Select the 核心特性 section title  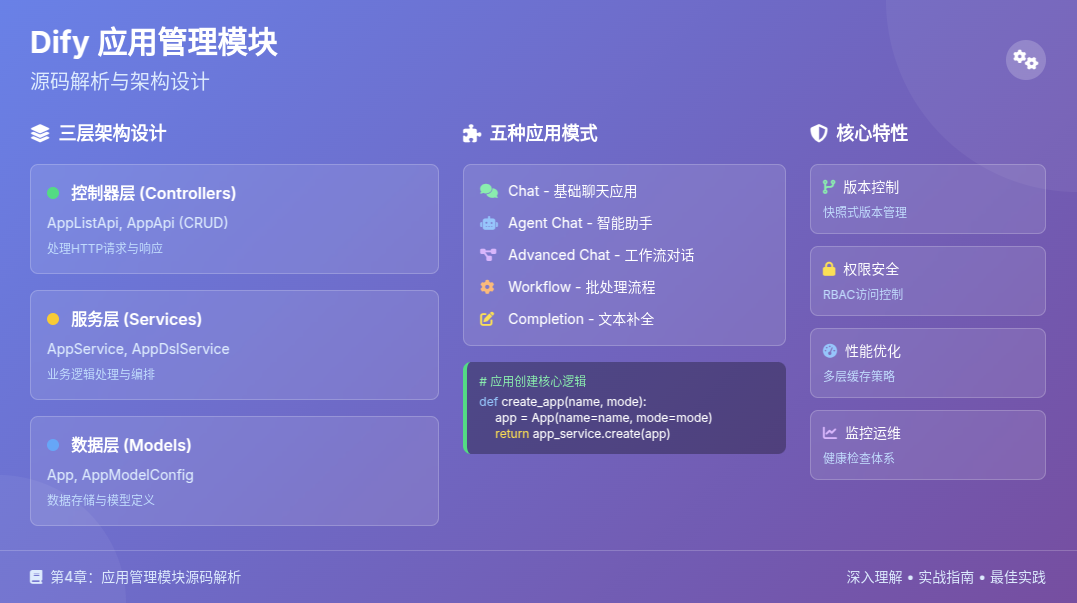(x=872, y=133)
